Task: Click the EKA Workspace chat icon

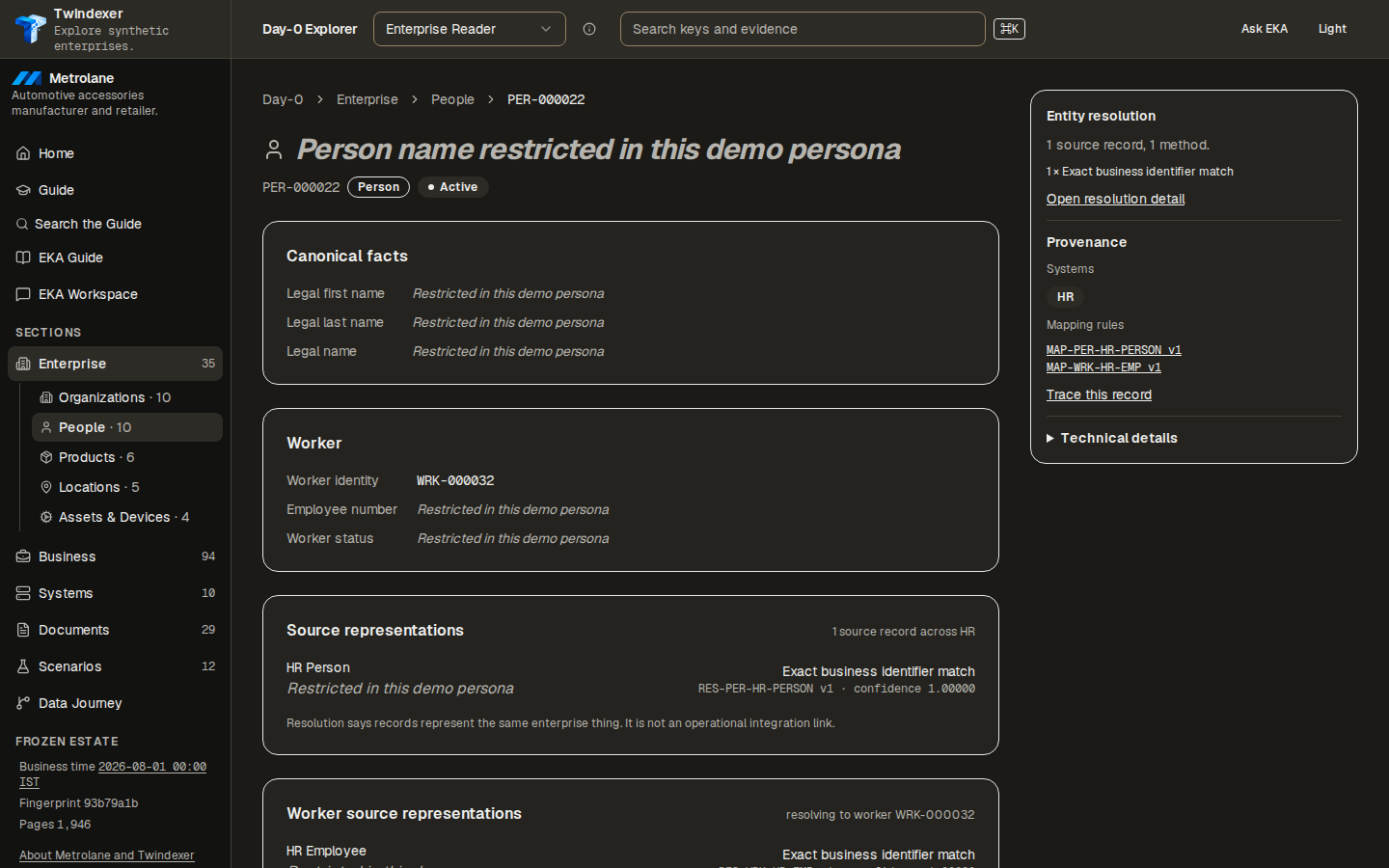Action: point(23,294)
